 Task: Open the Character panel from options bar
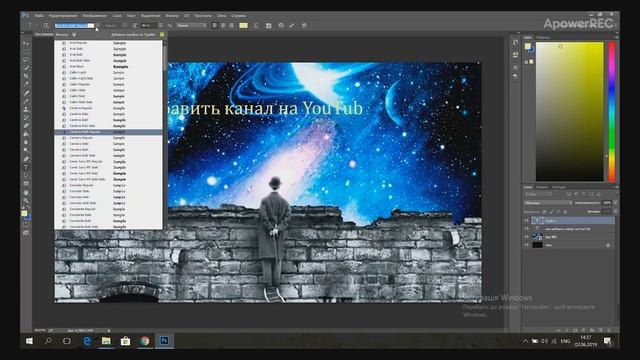point(269,25)
